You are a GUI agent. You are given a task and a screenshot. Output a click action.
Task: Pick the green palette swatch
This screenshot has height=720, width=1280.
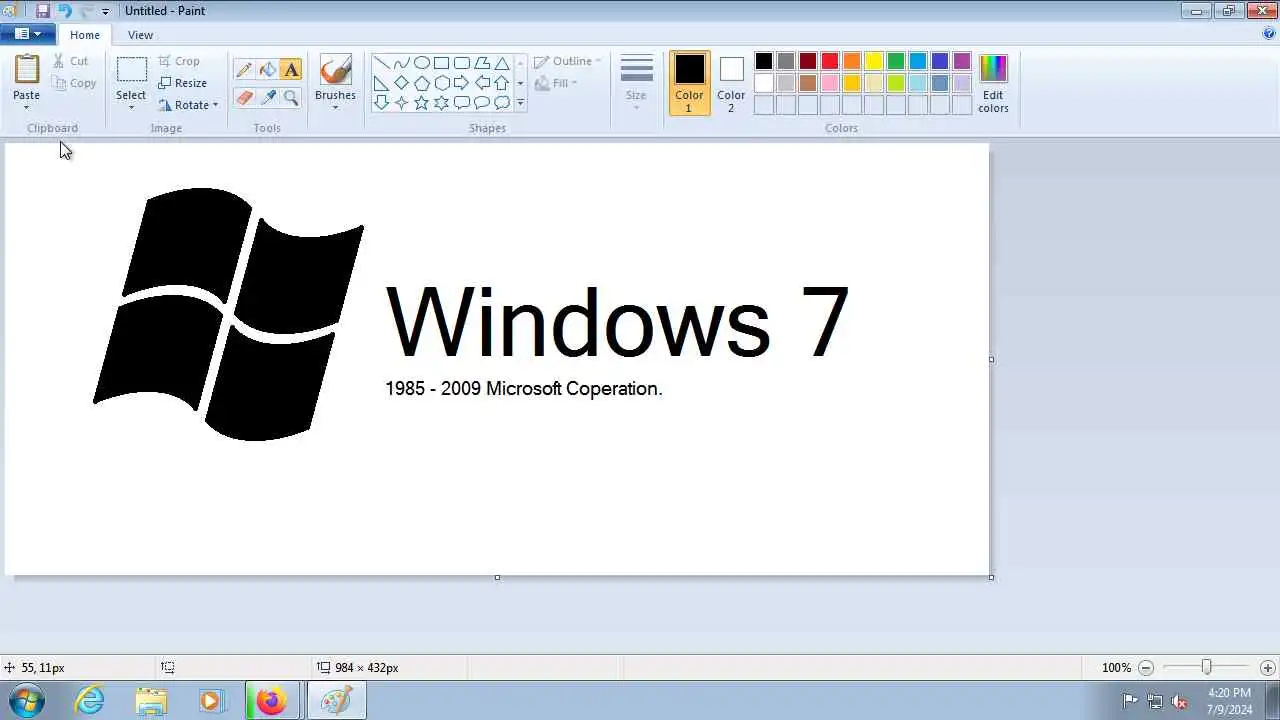click(x=896, y=61)
